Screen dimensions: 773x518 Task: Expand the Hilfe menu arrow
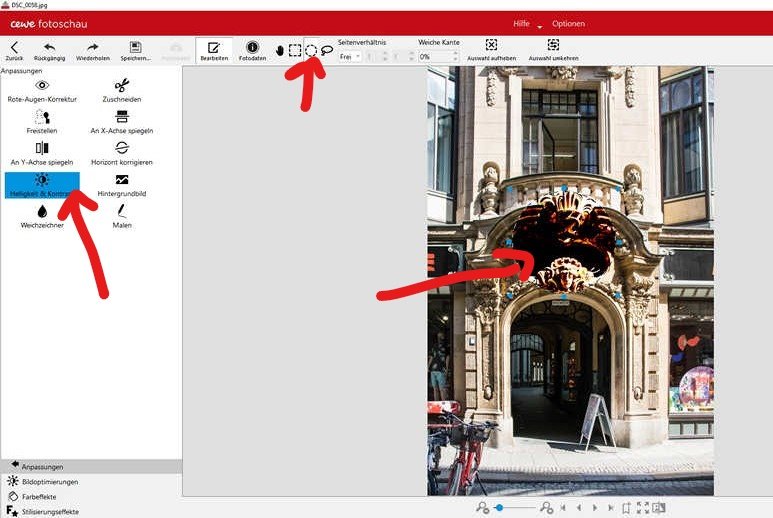pyautogui.click(x=540, y=25)
